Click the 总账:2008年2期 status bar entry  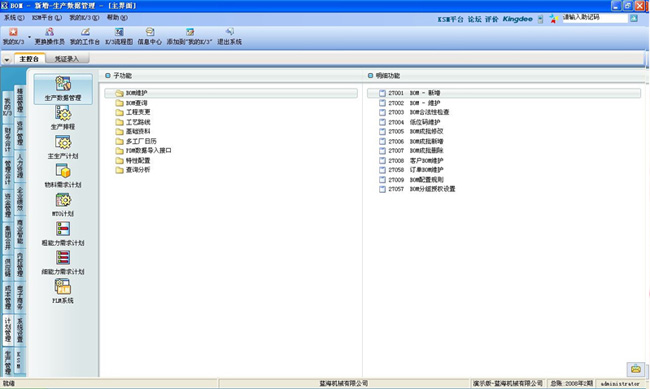[x=571, y=384]
